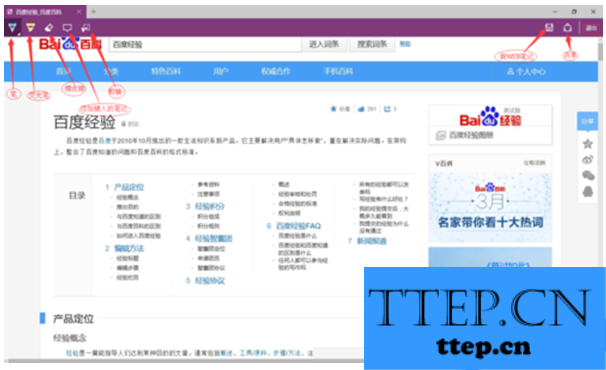Open 个人中心 in the navigation bar
Screen dimensions: 606x370
coord(526,72)
